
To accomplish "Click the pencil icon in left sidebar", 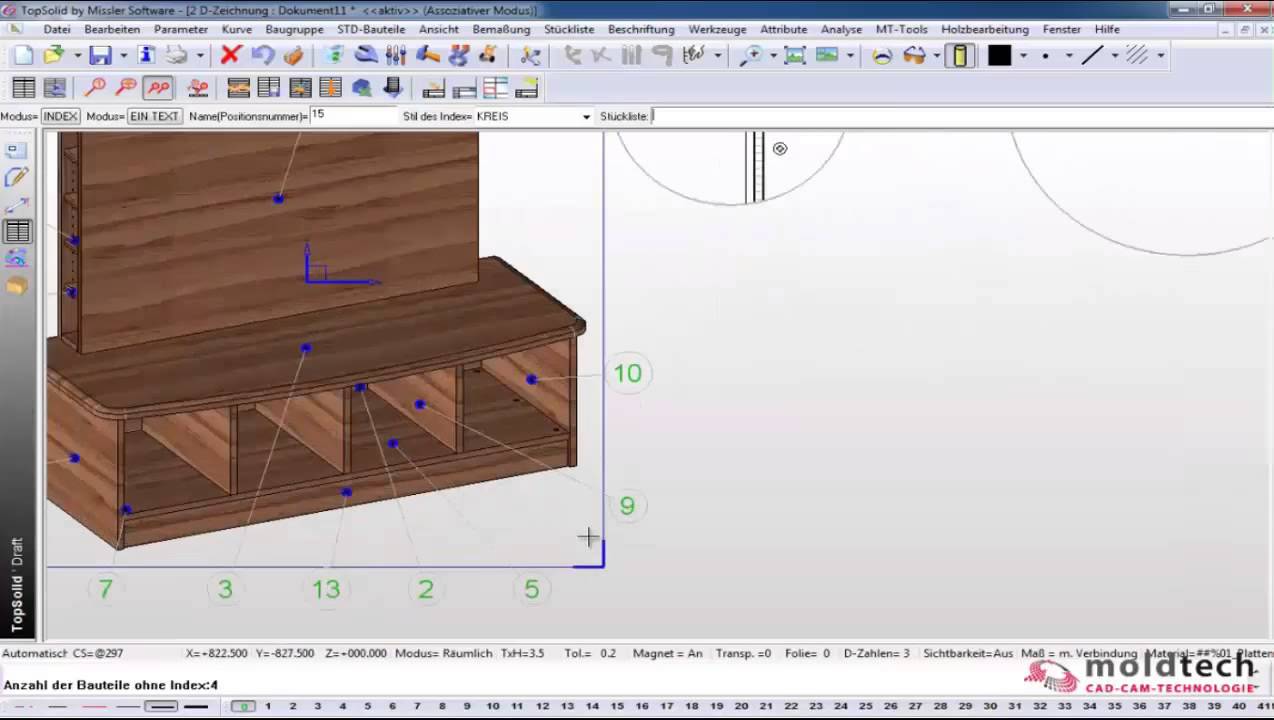I will [x=16, y=177].
